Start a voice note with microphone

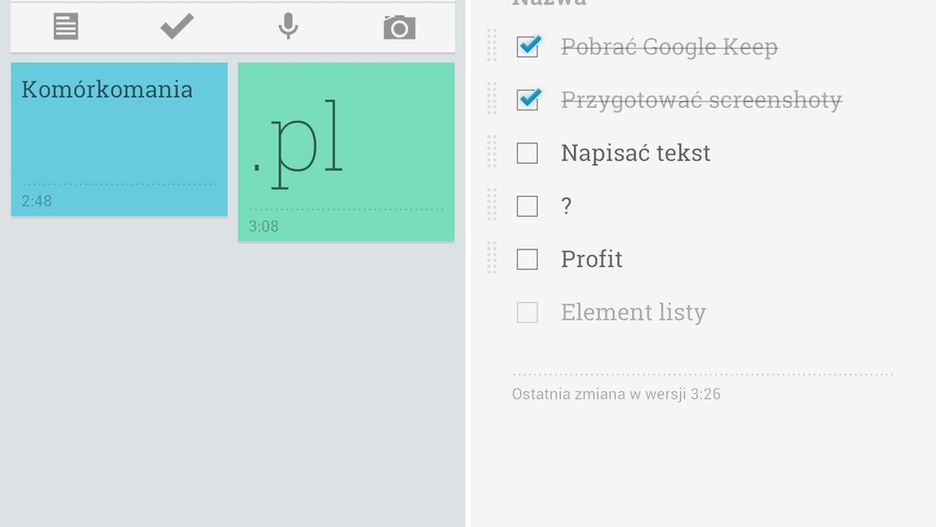pyautogui.click(x=288, y=27)
